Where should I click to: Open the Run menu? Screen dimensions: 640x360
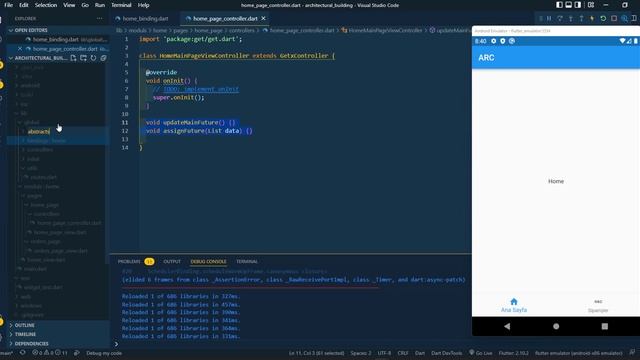100,5
